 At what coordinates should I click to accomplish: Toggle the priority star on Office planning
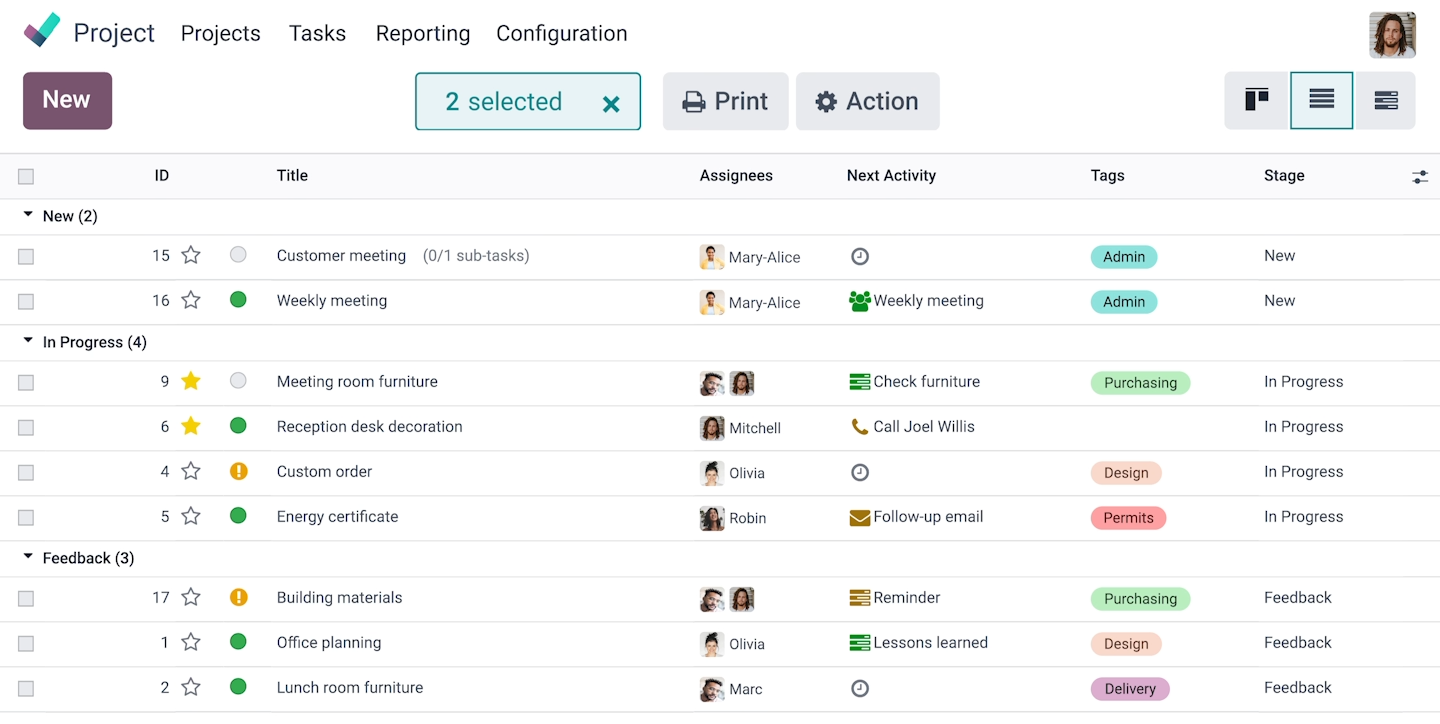pos(190,643)
